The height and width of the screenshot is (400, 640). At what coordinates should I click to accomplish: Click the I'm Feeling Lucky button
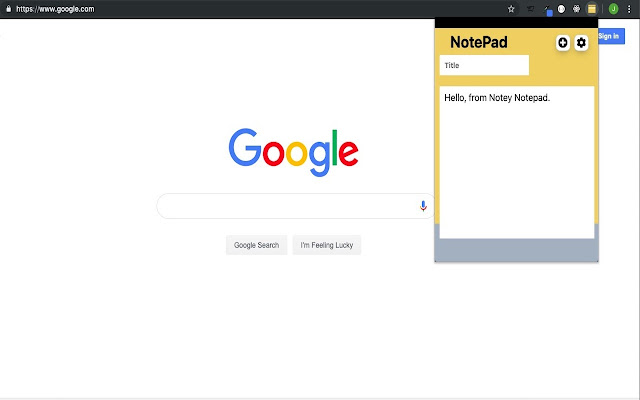click(x=327, y=245)
